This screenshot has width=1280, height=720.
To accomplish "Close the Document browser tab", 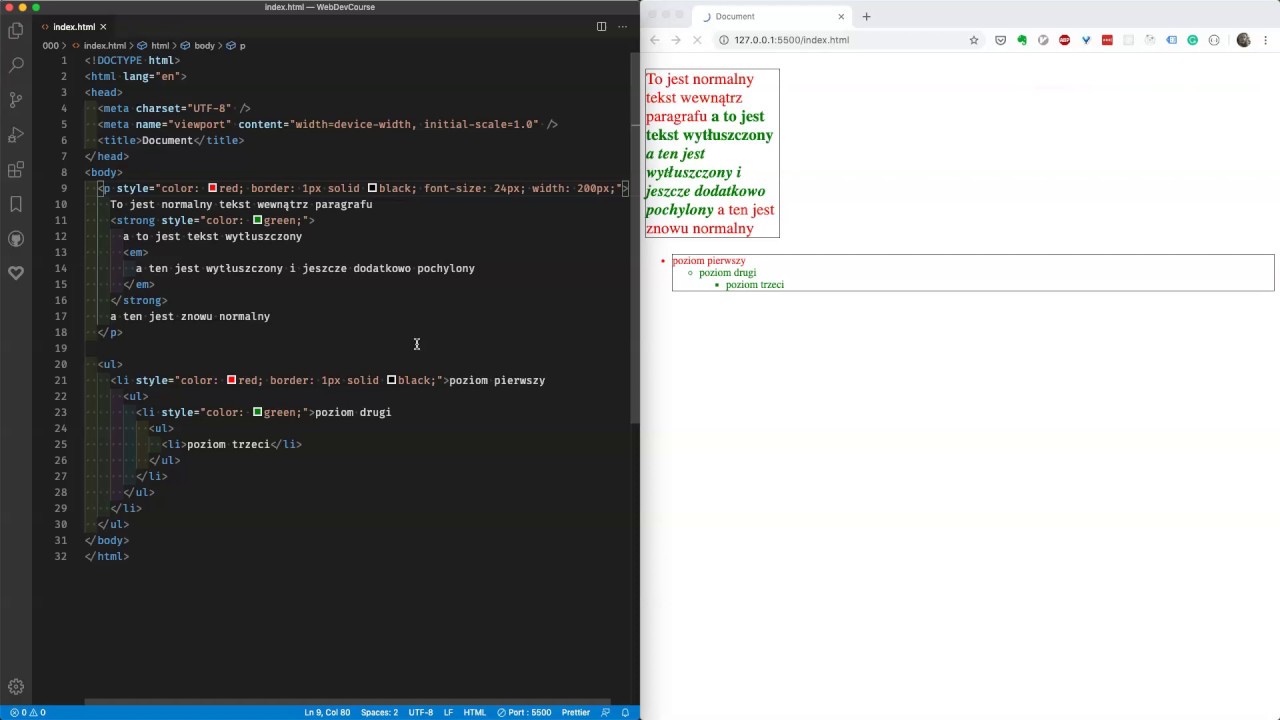I will click(x=841, y=16).
